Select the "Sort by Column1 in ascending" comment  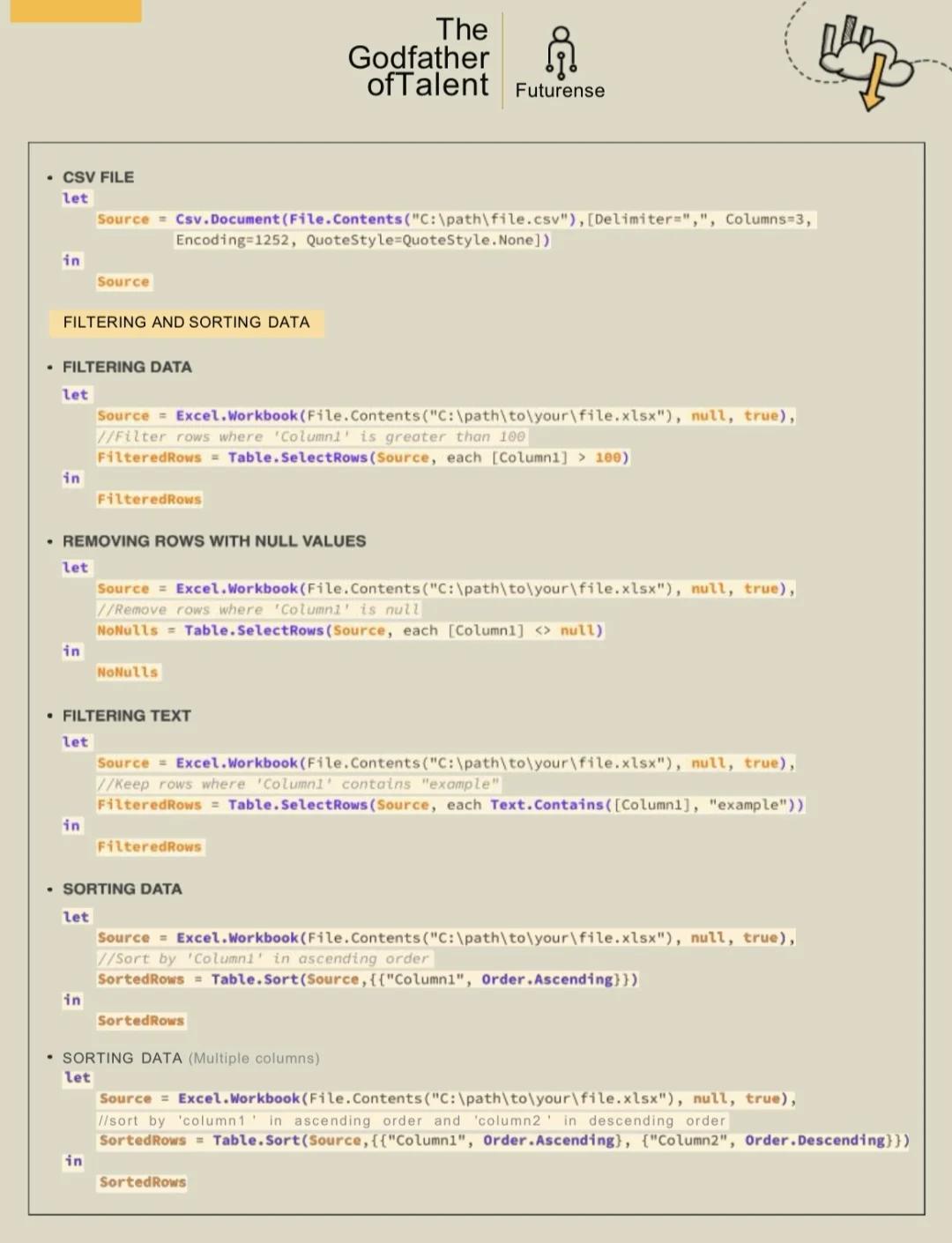264,958
